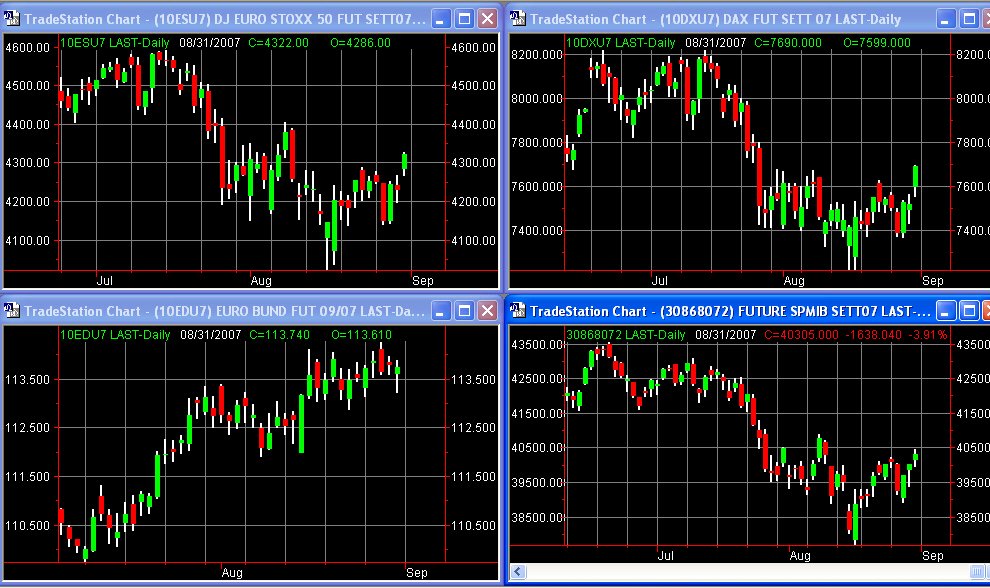Maximize the DAX FUT chart window
This screenshot has height=588, width=990.
pyautogui.click(x=968, y=18)
